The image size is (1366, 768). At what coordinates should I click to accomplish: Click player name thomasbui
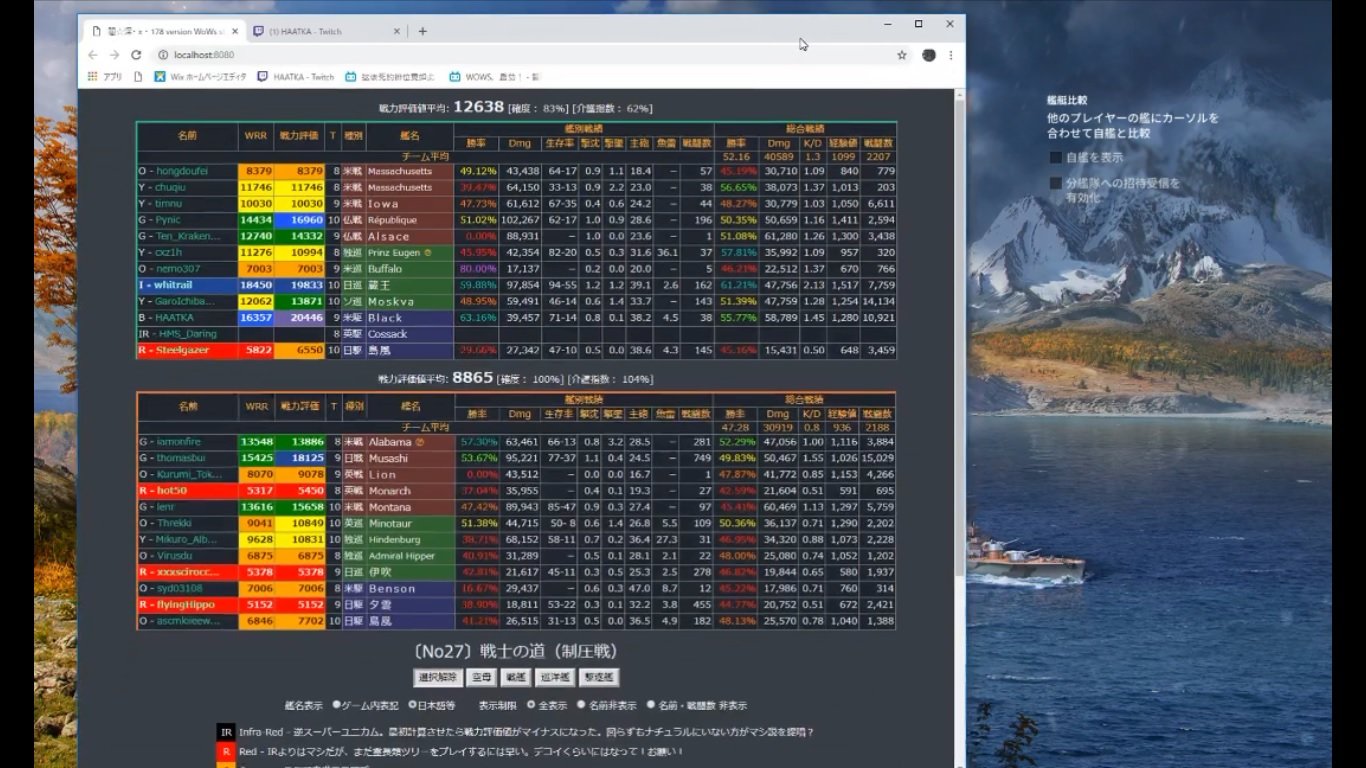180,458
